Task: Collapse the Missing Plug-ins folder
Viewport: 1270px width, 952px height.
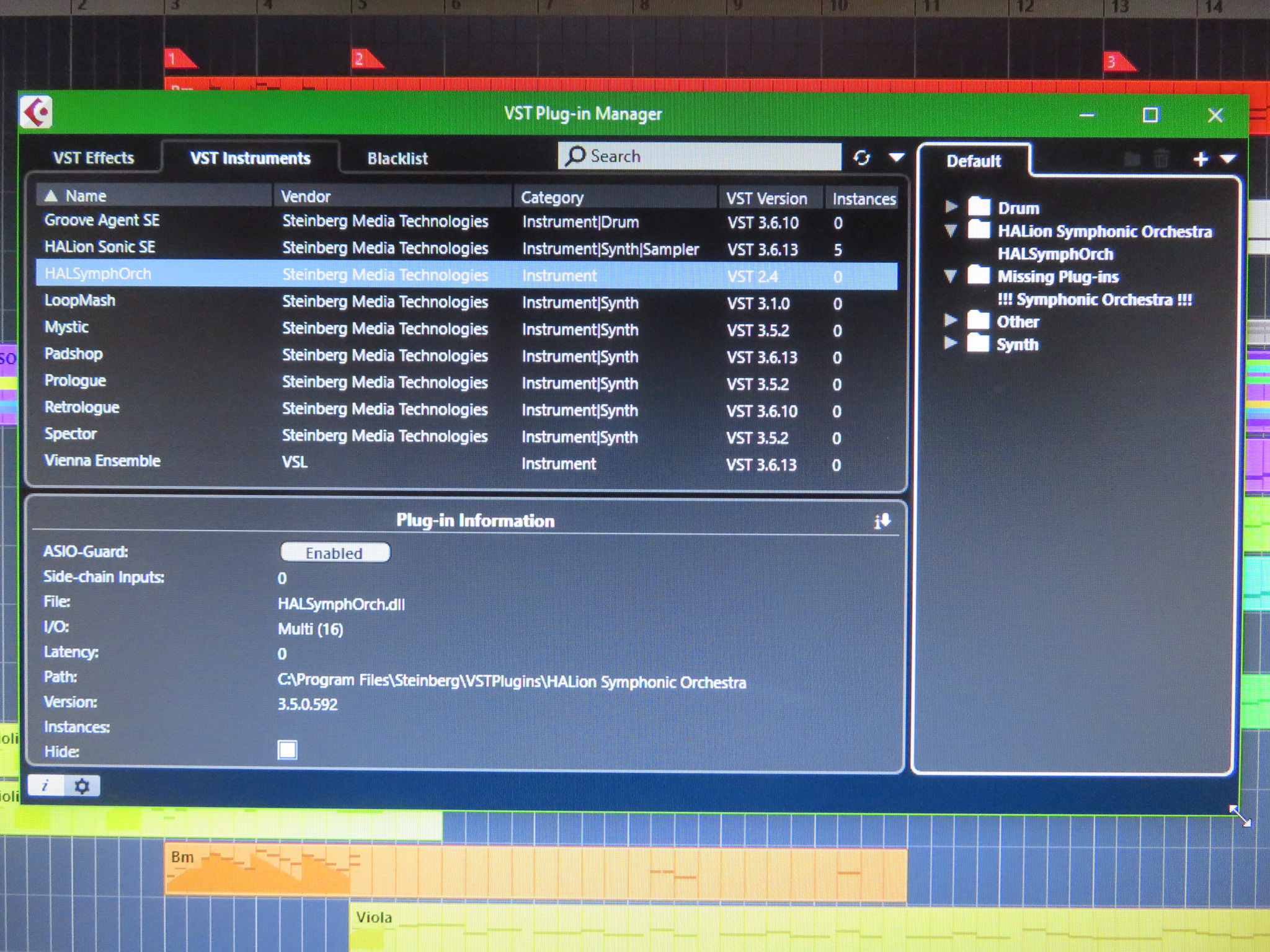Action: [951, 276]
